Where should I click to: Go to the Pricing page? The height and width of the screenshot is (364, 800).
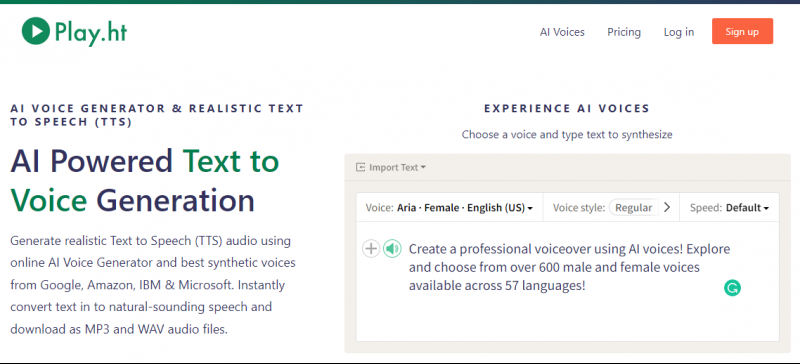[x=624, y=32]
